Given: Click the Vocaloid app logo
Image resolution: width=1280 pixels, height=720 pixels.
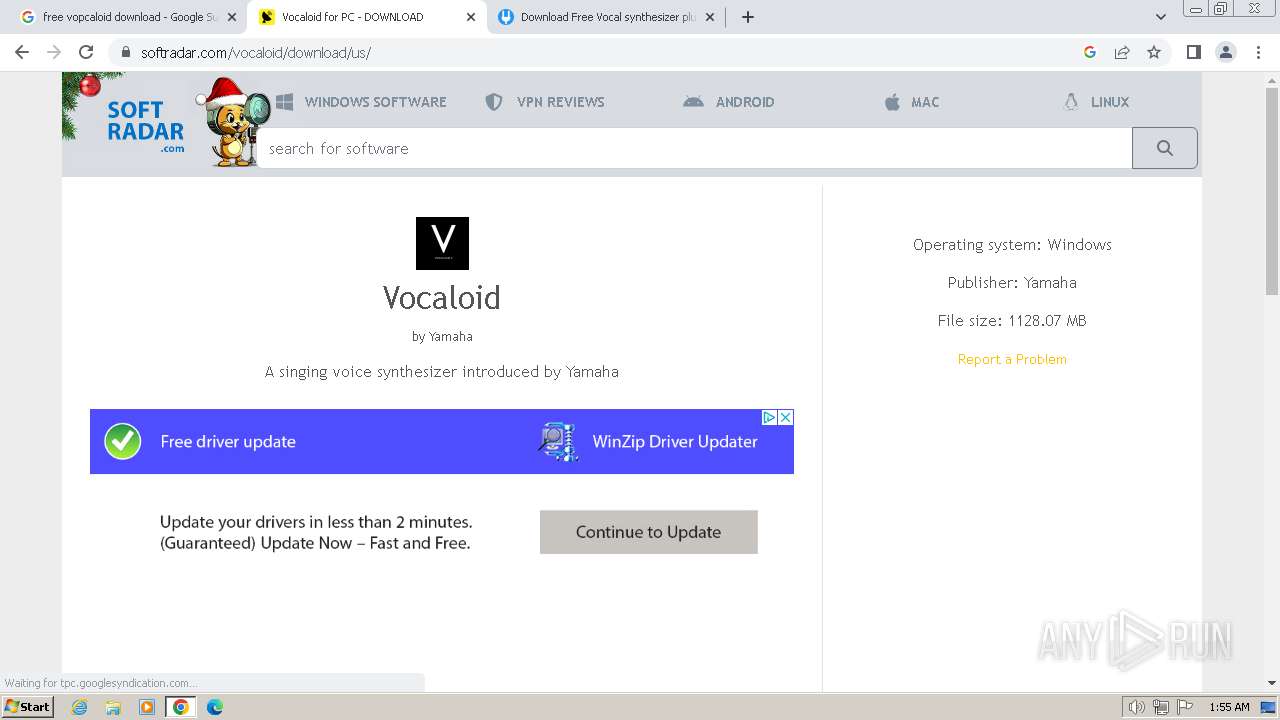Looking at the screenshot, I should 442,243.
